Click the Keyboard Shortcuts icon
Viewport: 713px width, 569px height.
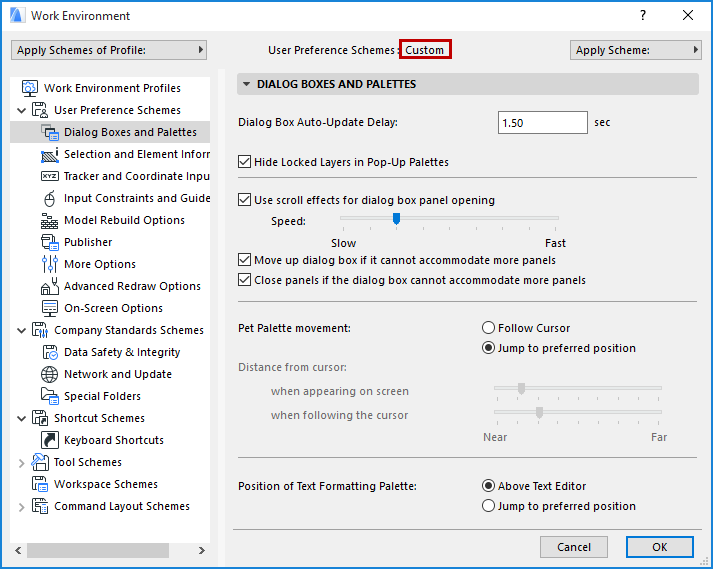pos(50,440)
